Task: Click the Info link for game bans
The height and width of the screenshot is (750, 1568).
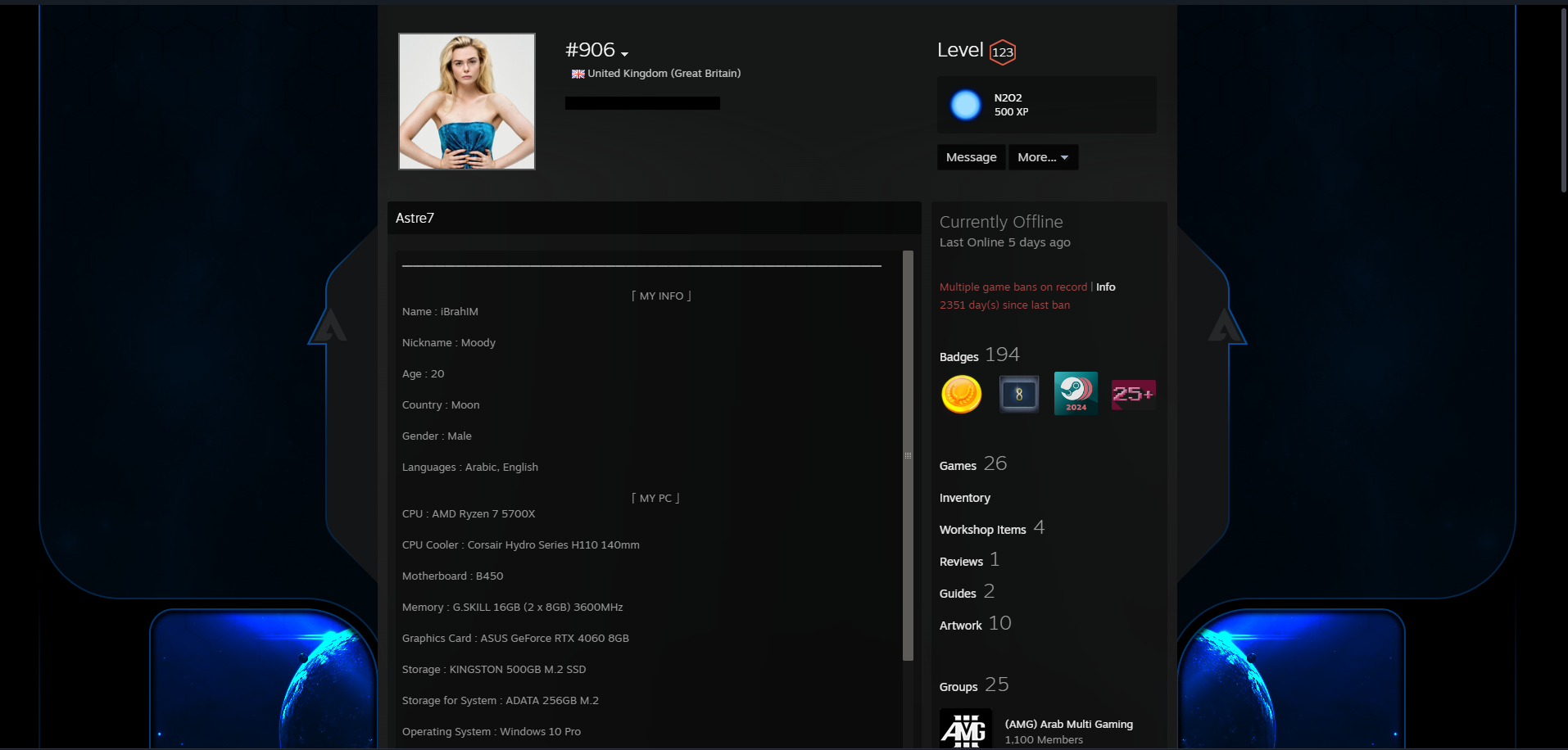Action: (x=1106, y=287)
